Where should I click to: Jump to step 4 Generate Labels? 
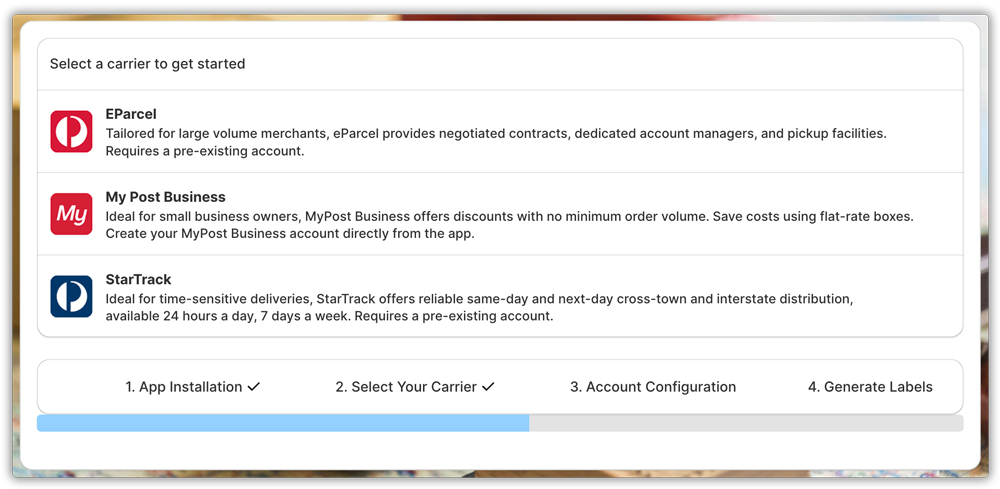[x=870, y=387]
